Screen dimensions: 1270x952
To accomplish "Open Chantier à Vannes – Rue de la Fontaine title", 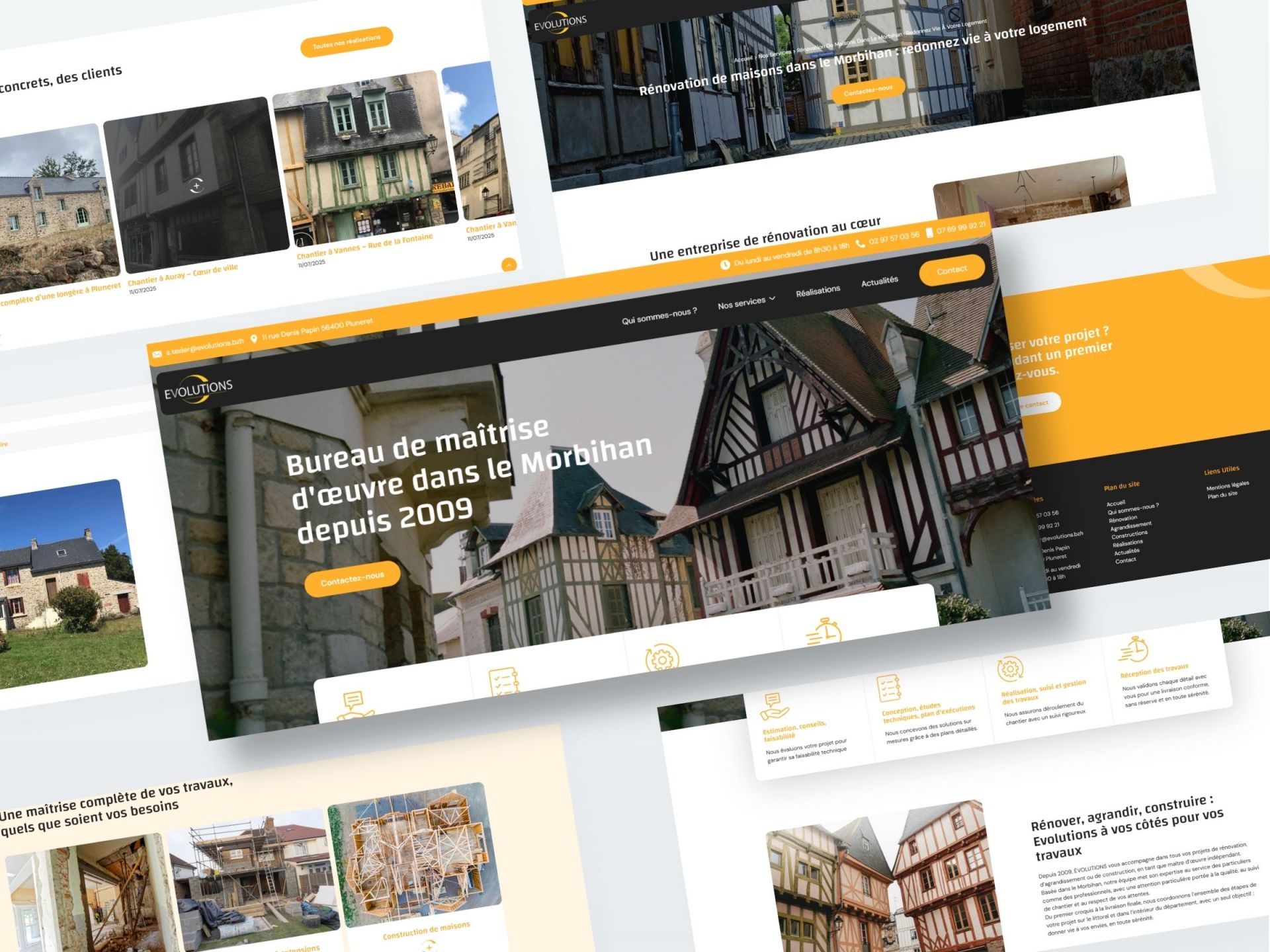I will (364, 247).
